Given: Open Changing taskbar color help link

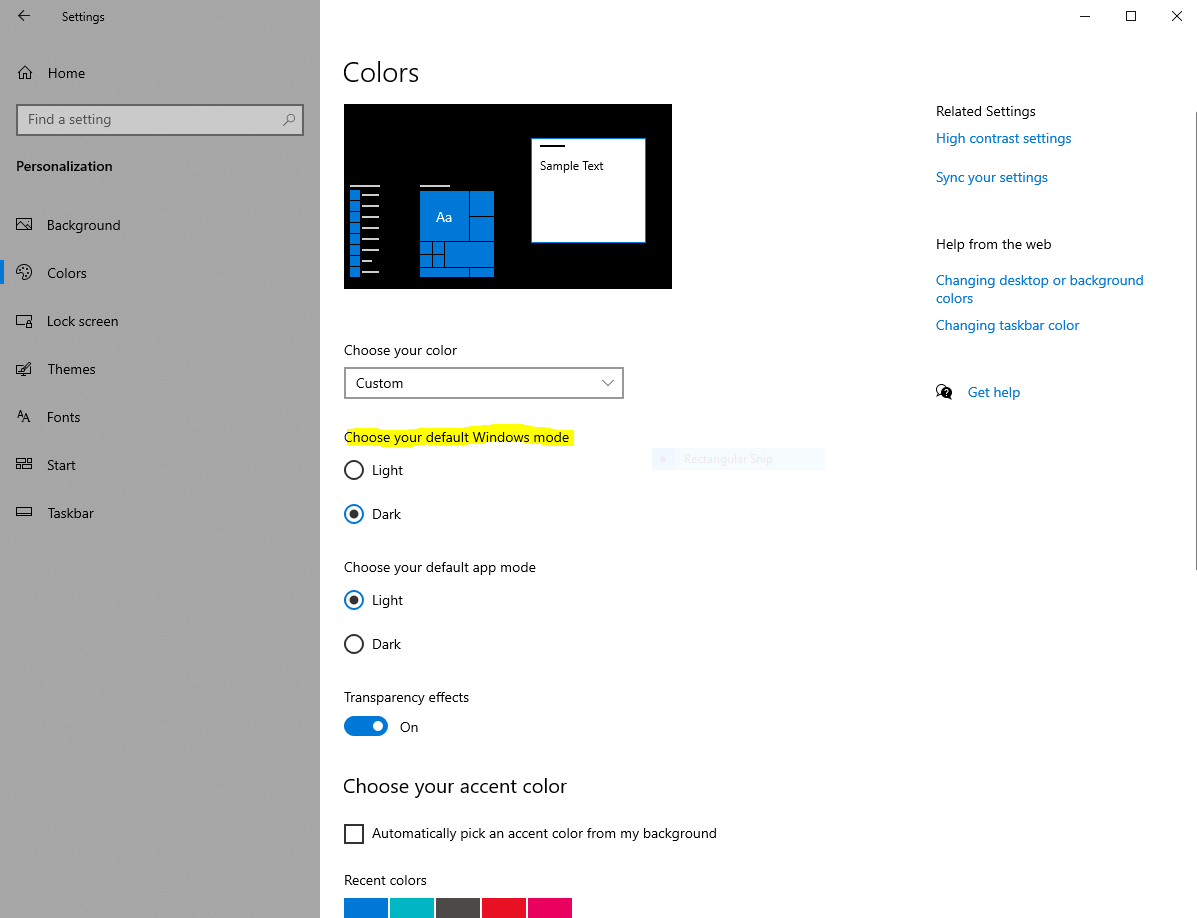Looking at the screenshot, I should click(x=1007, y=325).
